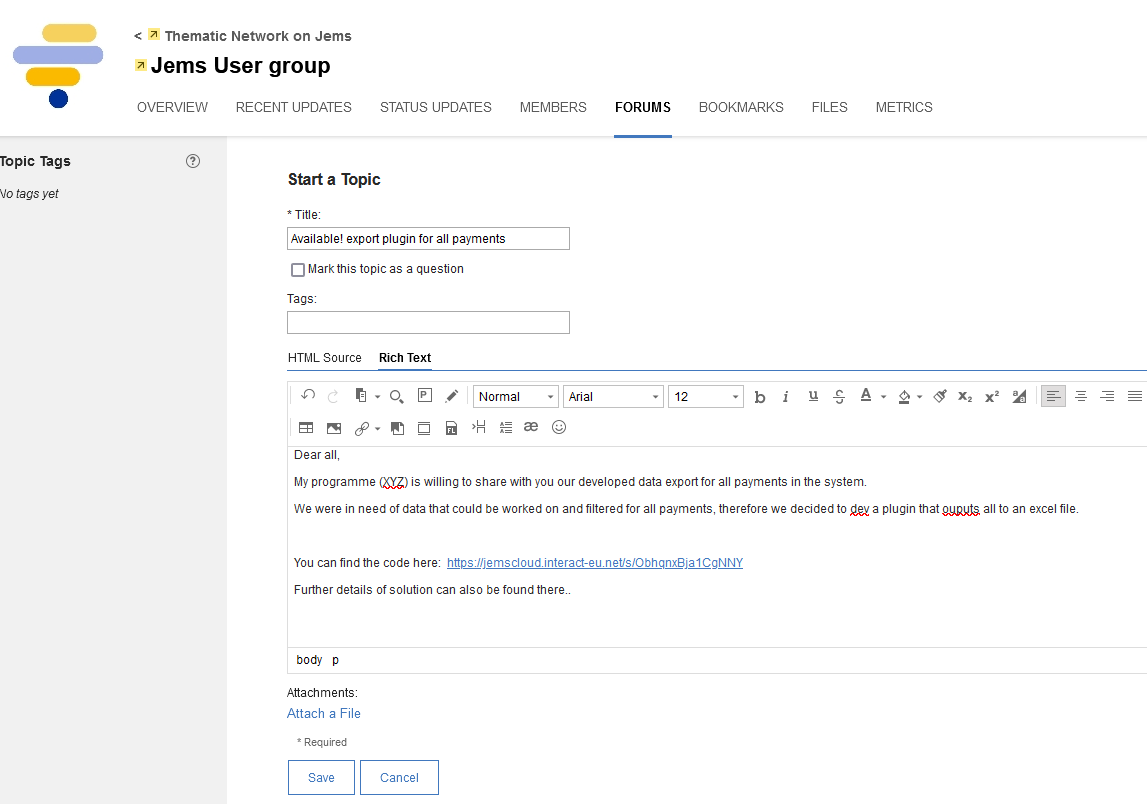The height and width of the screenshot is (804, 1147).
Task: Open the RECENT UPDATES tab
Action: pyautogui.click(x=293, y=108)
